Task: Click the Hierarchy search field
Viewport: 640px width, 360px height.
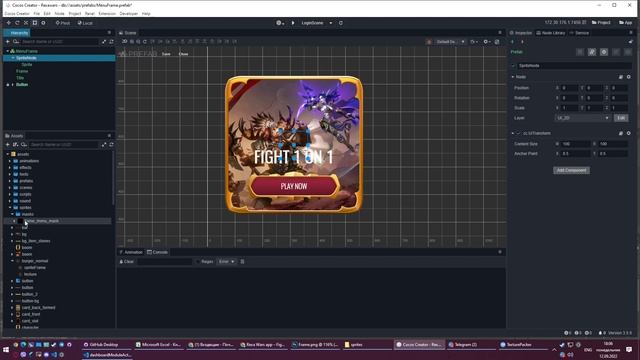Action: point(60,42)
